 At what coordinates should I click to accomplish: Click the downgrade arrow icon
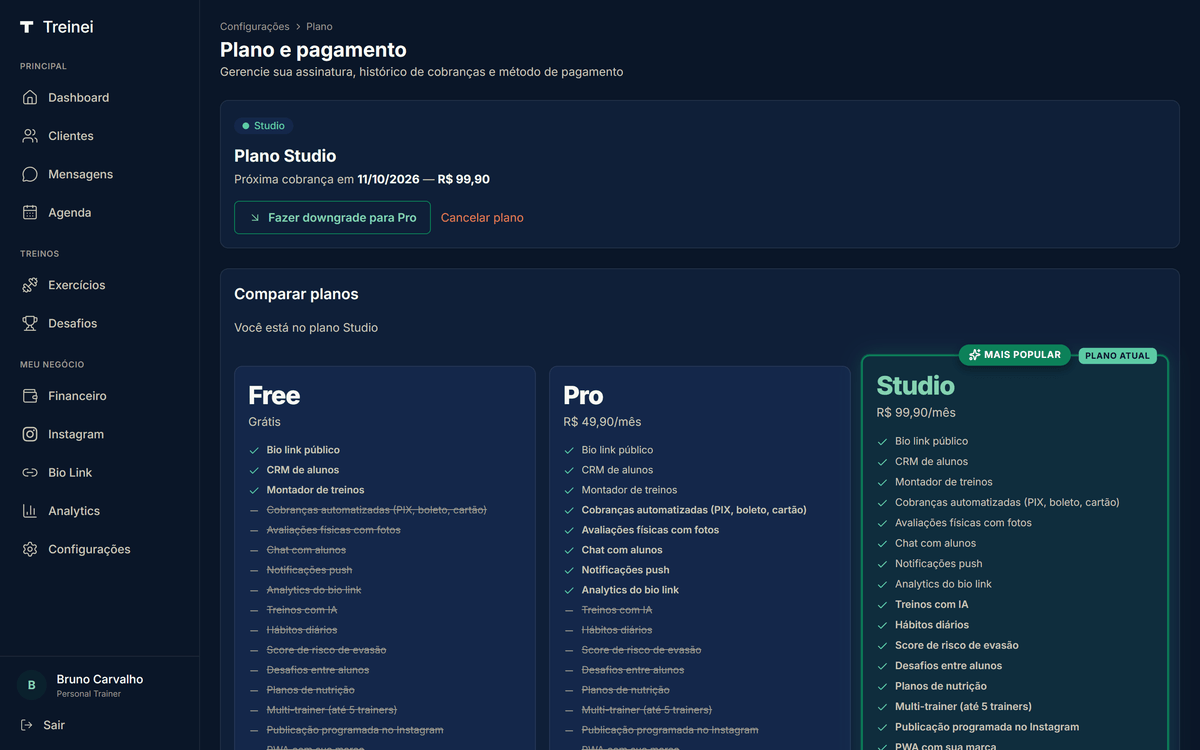255,217
